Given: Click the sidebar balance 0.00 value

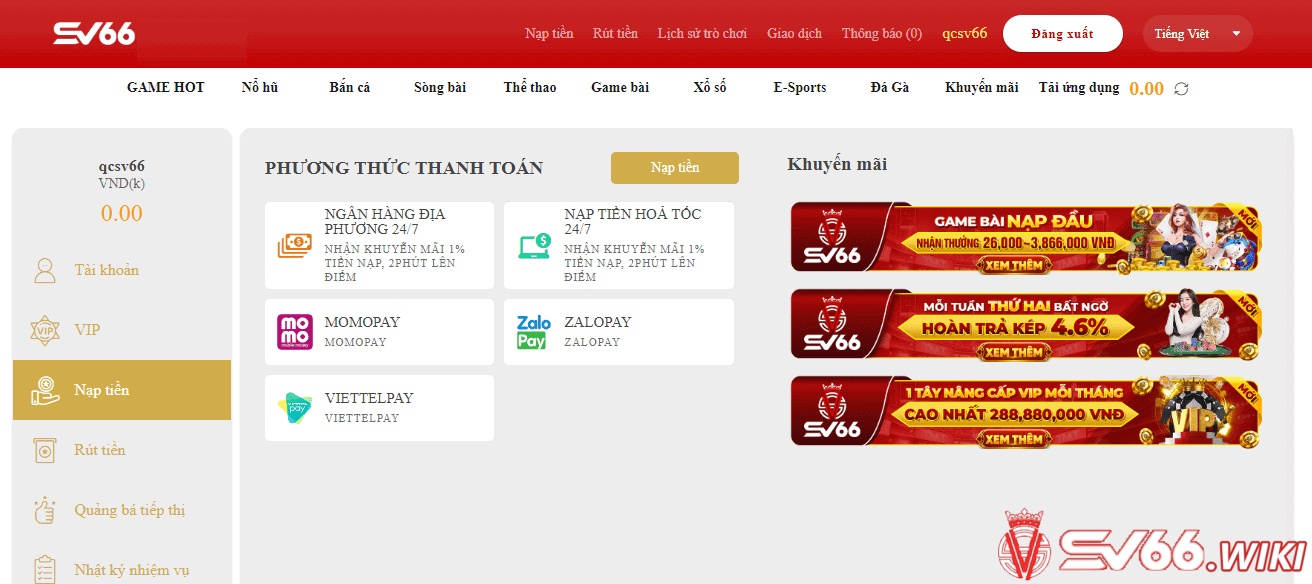Looking at the screenshot, I should 122,213.
